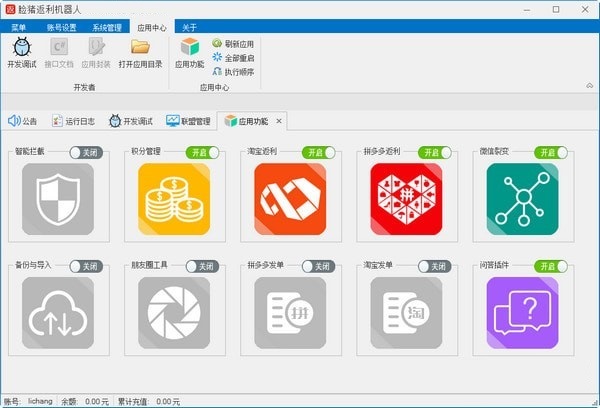Open the 淘宝返利 orange app icon
The width and height of the screenshot is (600, 408).
tap(290, 199)
